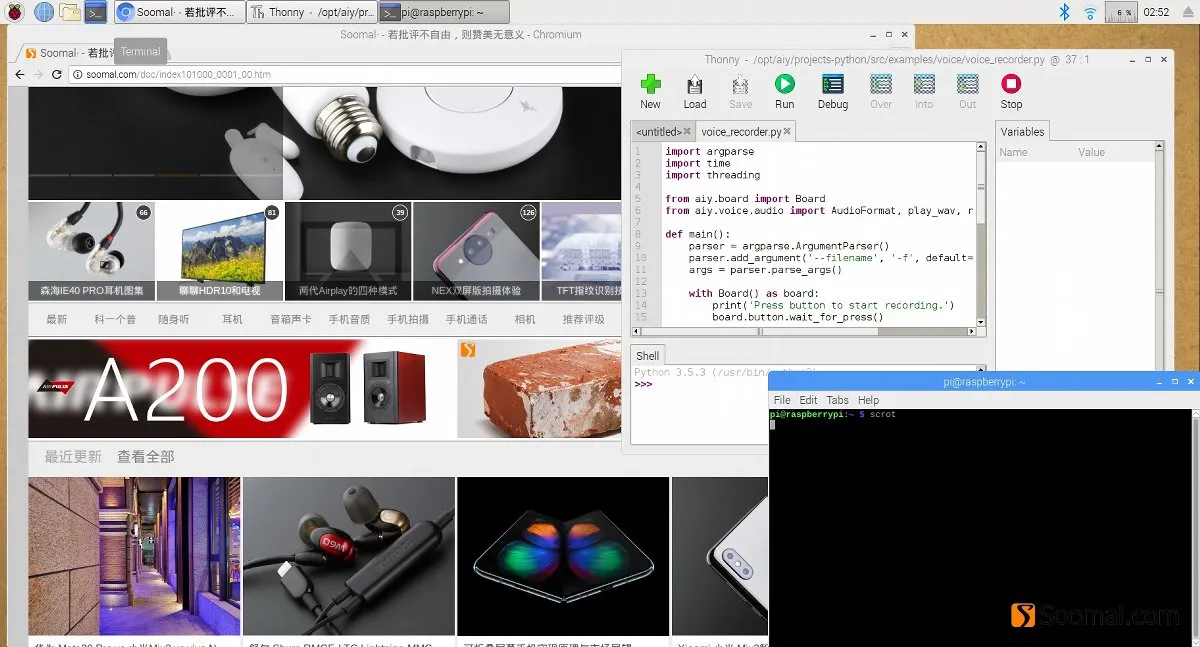Click the 最近更新 link
Image resolution: width=1200 pixels, height=647 pixels.
click(x=73, y=456)
